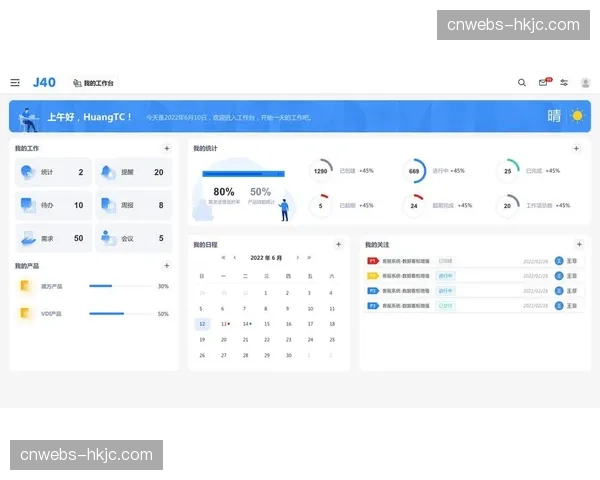Add a widget with the 我的统计 plus icon
This screenshot has height=480, width=600.
coord(579,148)
